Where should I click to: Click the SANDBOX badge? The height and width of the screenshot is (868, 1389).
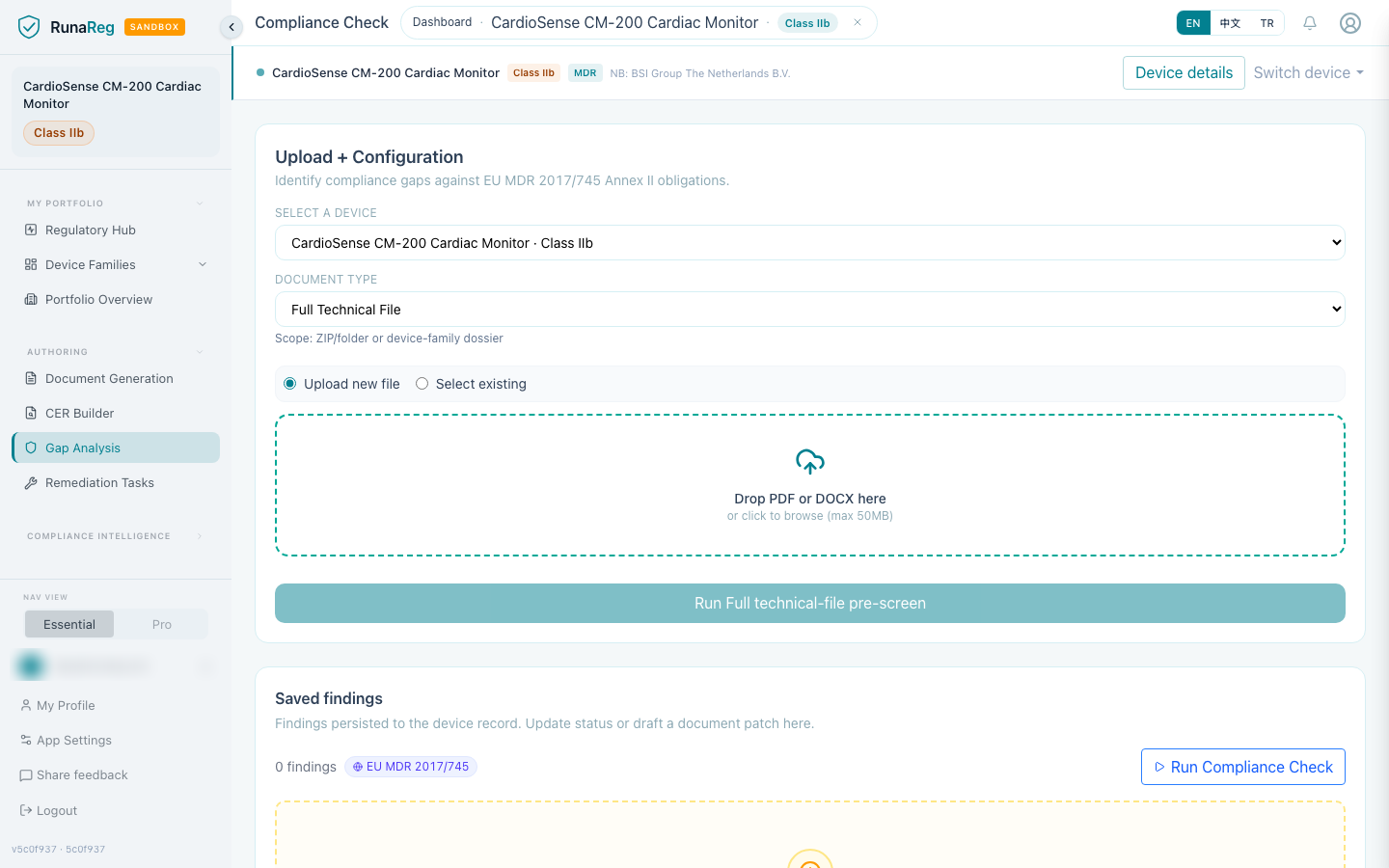154,27
